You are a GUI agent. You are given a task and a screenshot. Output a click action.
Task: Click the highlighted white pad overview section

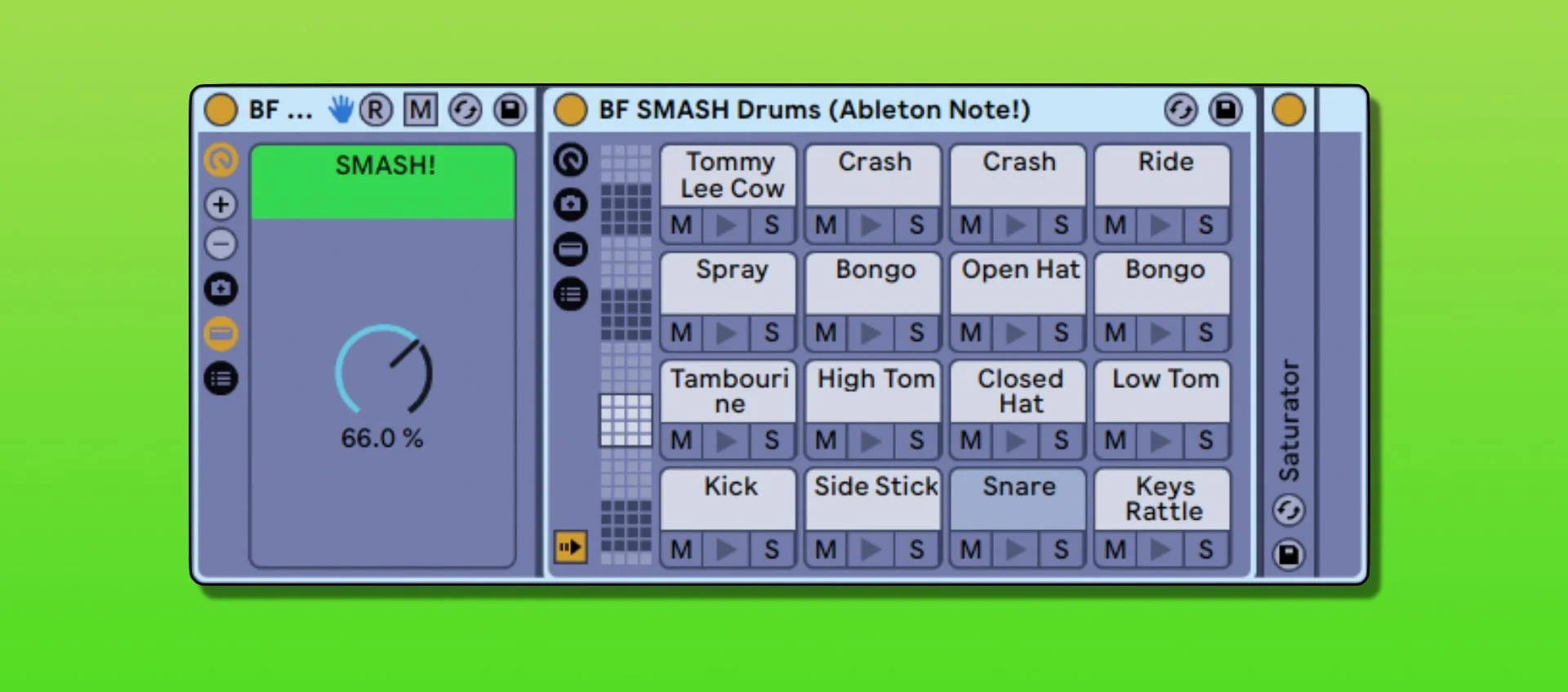coord(626,420)
